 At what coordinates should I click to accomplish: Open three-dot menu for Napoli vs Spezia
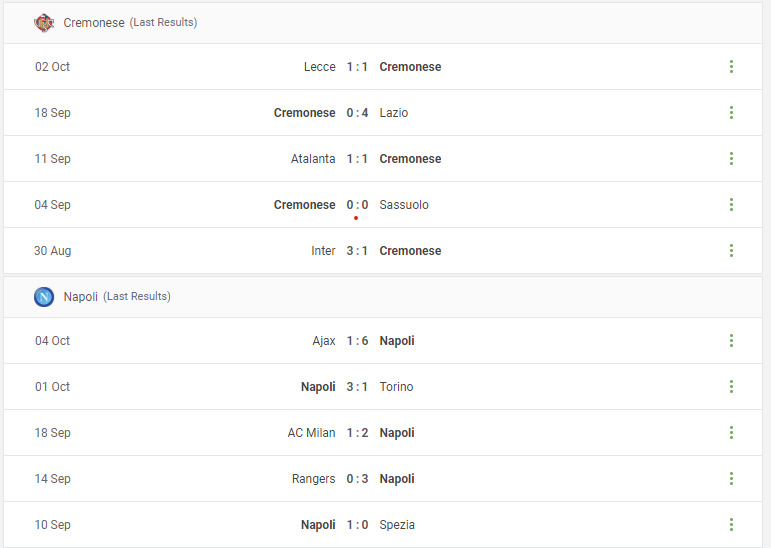731,524
